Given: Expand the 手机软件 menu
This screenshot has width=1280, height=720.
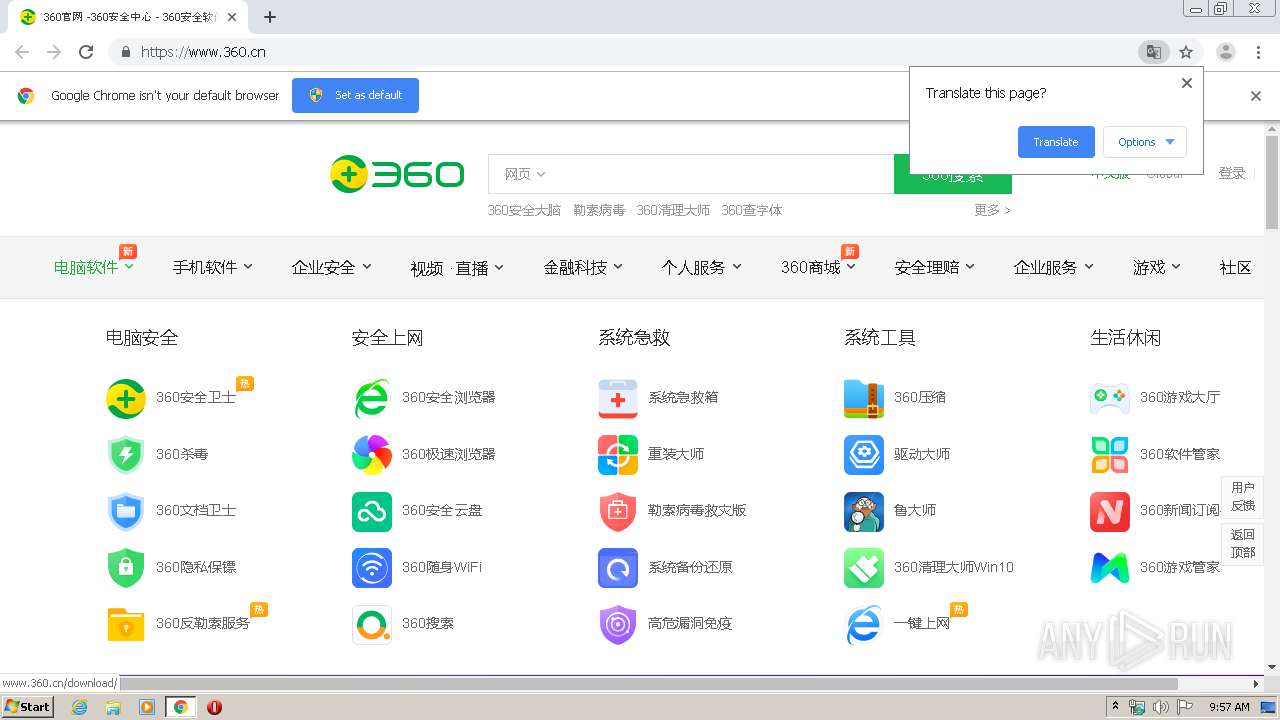Looking at the screenshot, I should click(x=213, y=267).
